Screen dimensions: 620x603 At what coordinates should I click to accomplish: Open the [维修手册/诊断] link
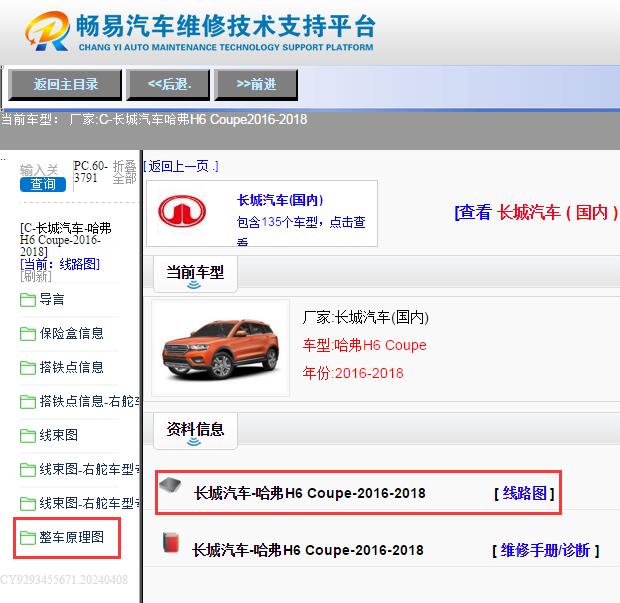[x=546, y=550]
